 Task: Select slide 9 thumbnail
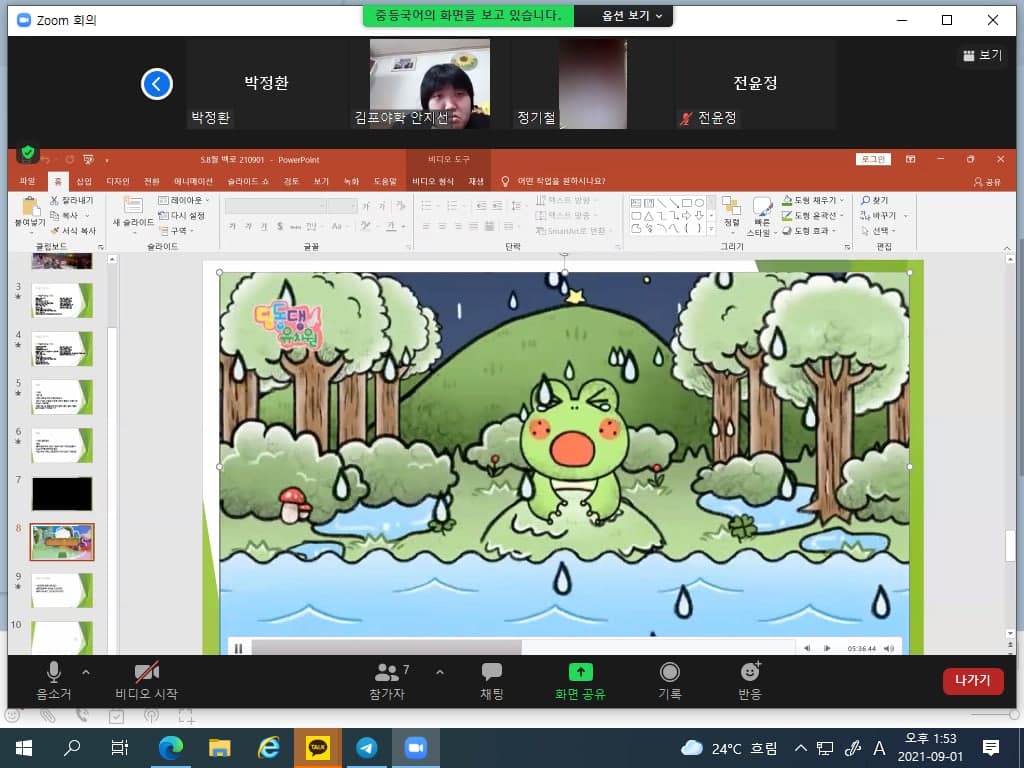point(62,590)
